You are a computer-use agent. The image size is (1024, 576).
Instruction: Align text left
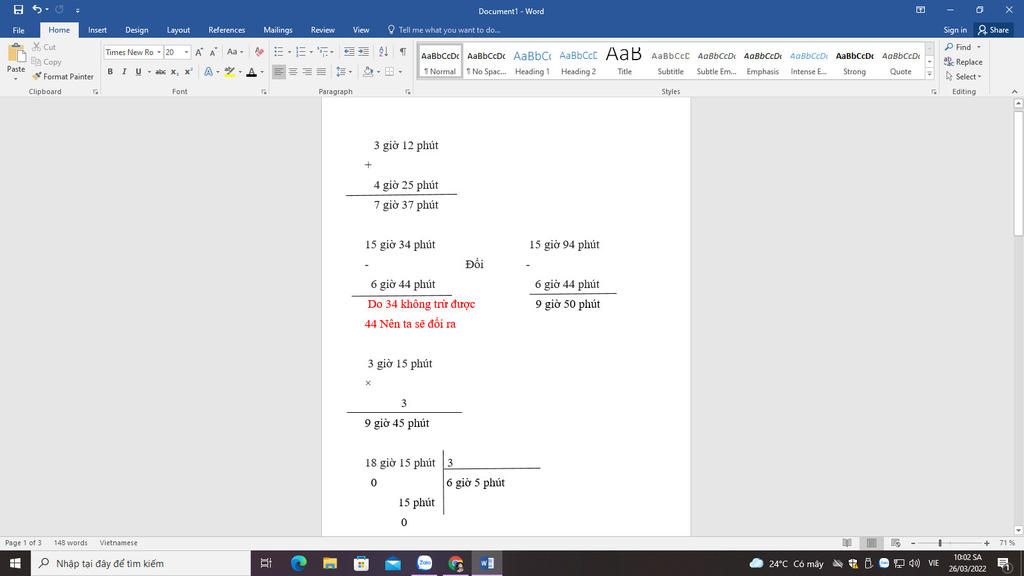pos(279,72)
